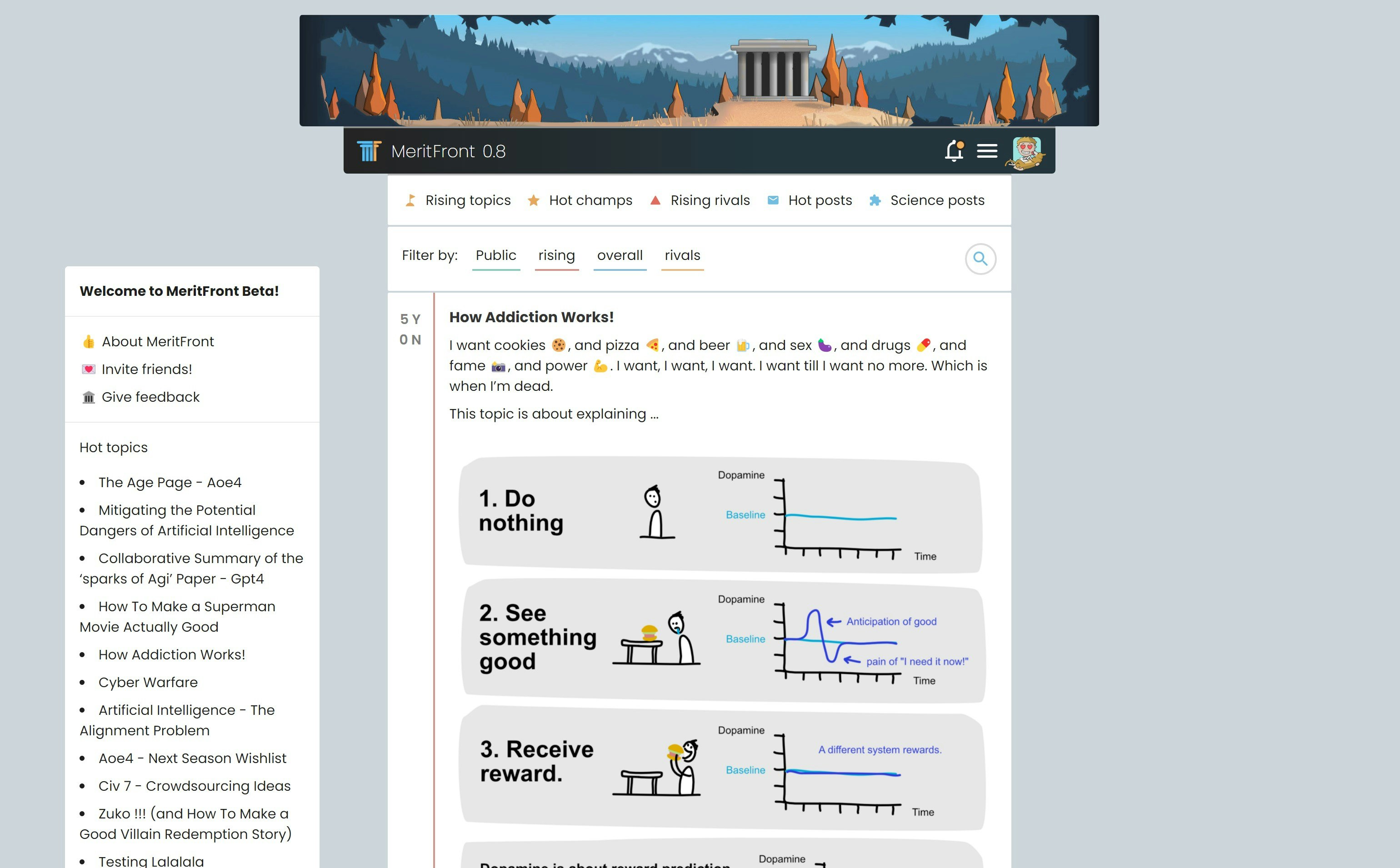This screenshot has width=1400, height=868.
Task: Click the 'Welcome to MeritFront Beta!' heading
Action: click(x=179, y=291)
